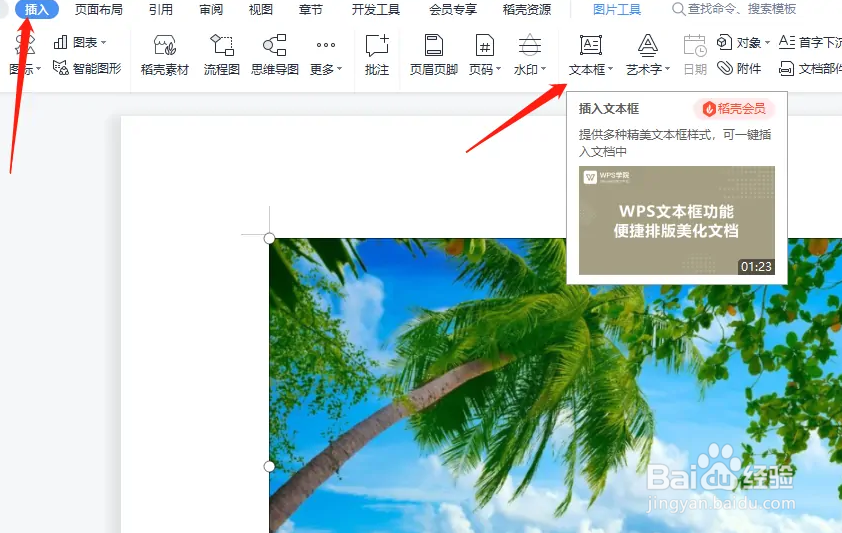Insert a 日期 date

click(695, 55)
